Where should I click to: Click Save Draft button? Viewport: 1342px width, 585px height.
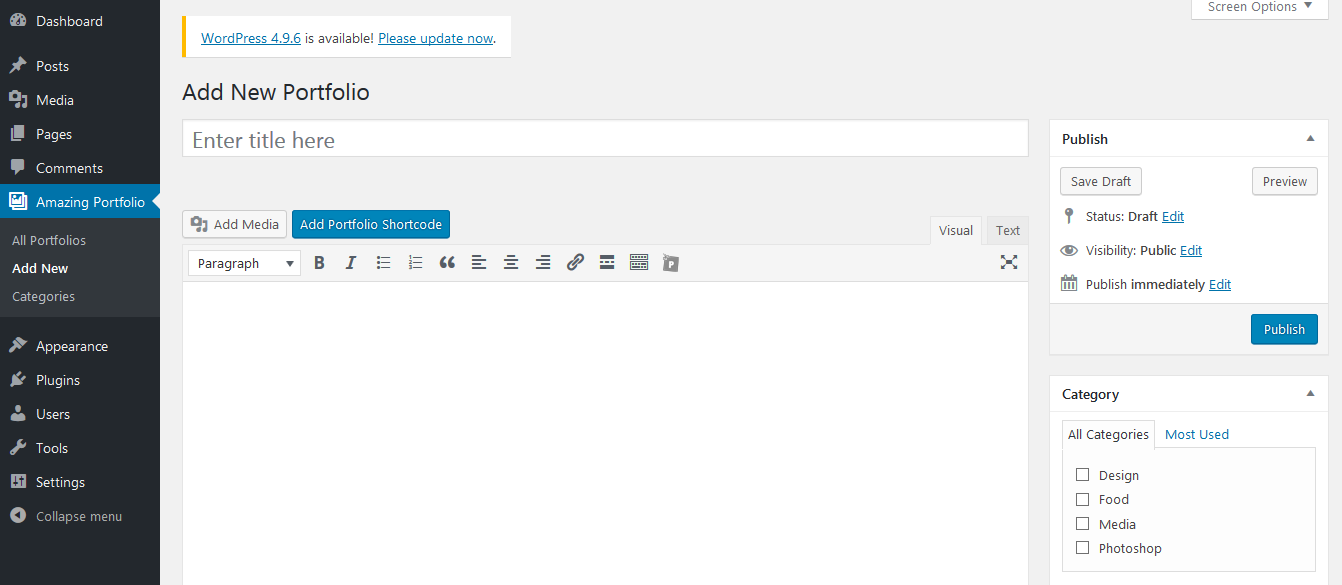point(1101,181)
